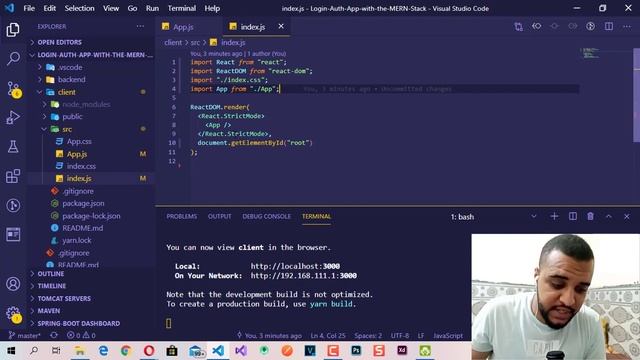
Task: Open the Run menu
Action: click(152, 8)
